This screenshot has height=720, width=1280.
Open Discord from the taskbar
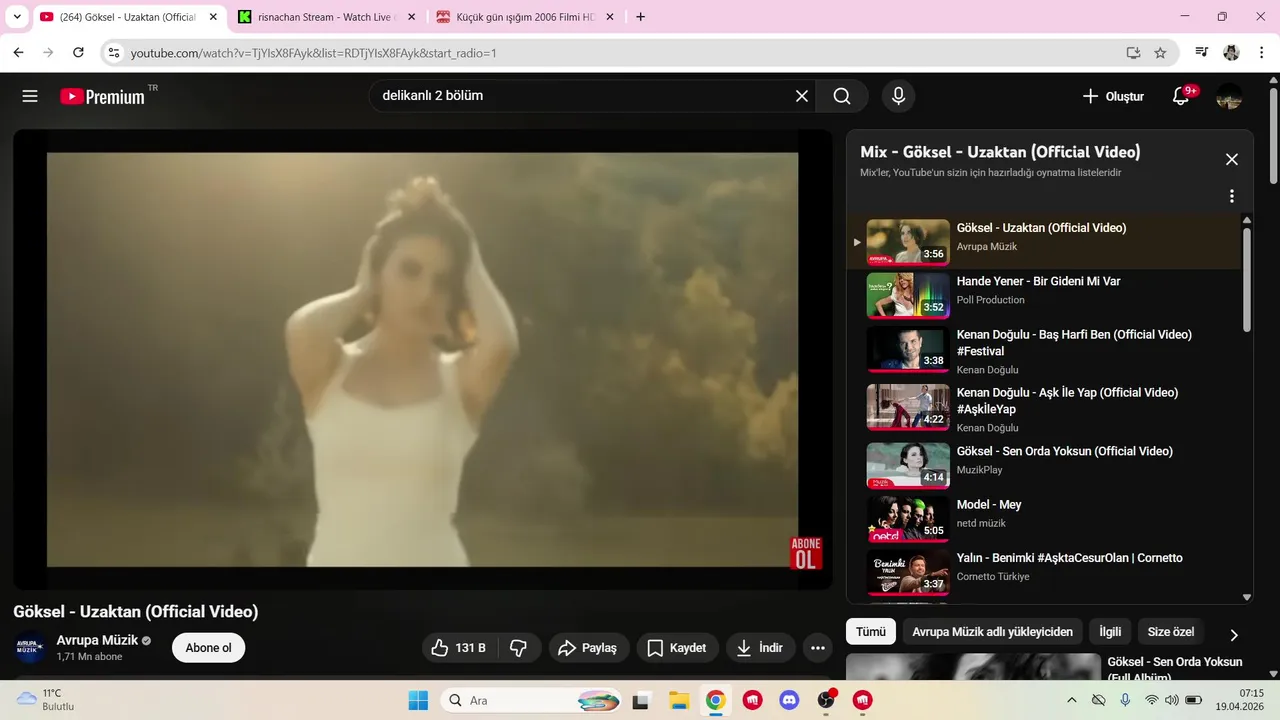pos(789,700)
